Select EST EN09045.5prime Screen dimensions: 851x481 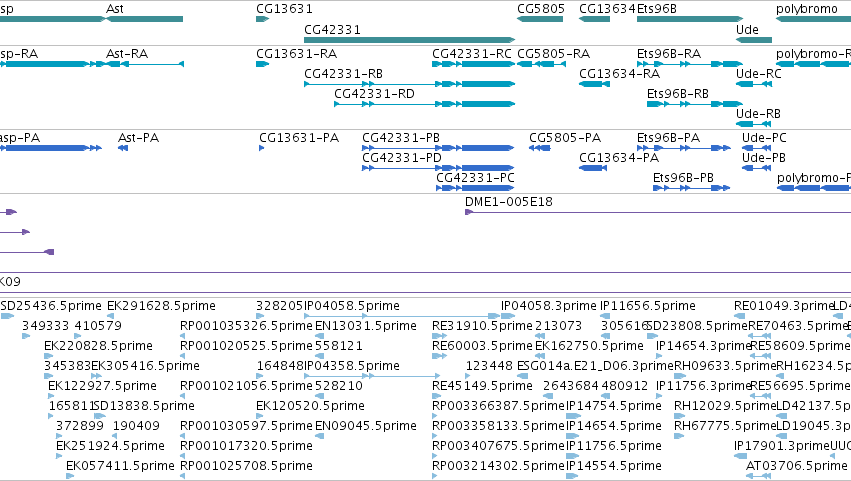(x=366, y=426)
